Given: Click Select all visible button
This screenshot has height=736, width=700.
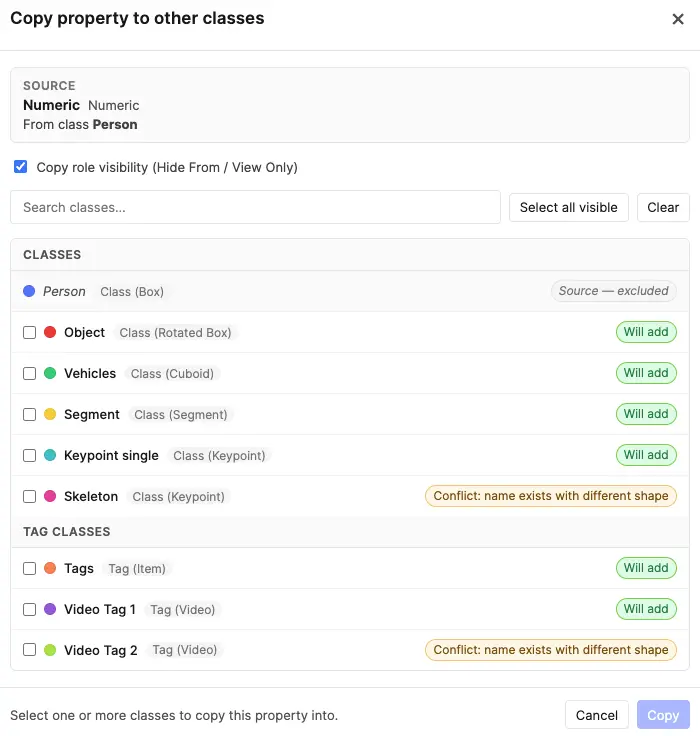Looking at the screenshot, I should [569, 207].
